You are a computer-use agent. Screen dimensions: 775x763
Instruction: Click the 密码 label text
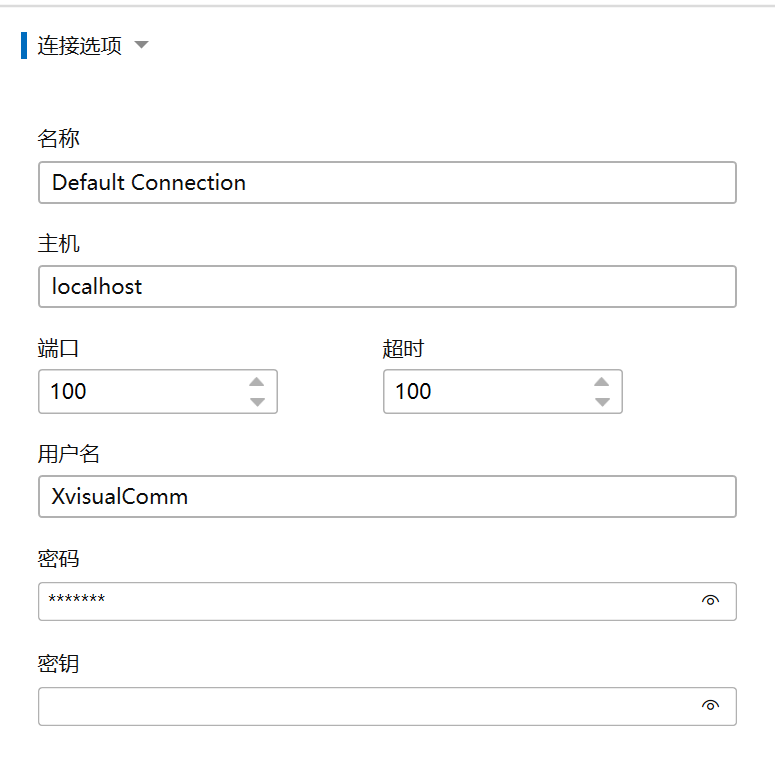[x=58, y=559]
